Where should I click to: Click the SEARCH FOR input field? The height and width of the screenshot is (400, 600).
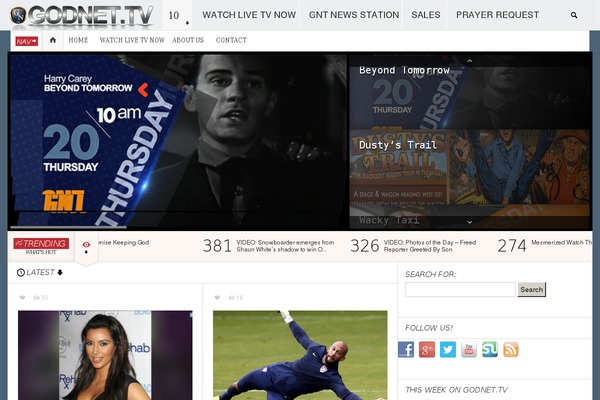460,289
